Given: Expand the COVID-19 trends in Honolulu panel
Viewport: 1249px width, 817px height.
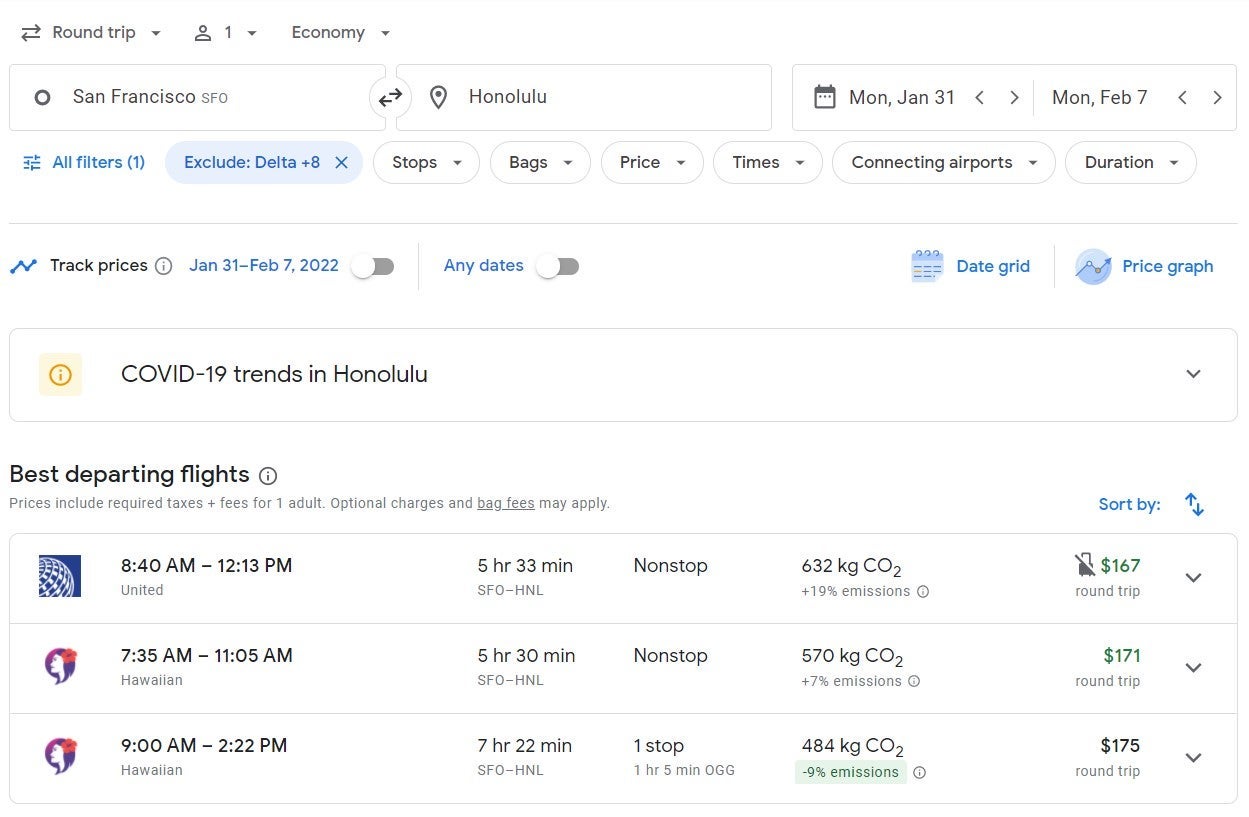Looking at the screenshot, I should click(1193, 374).
